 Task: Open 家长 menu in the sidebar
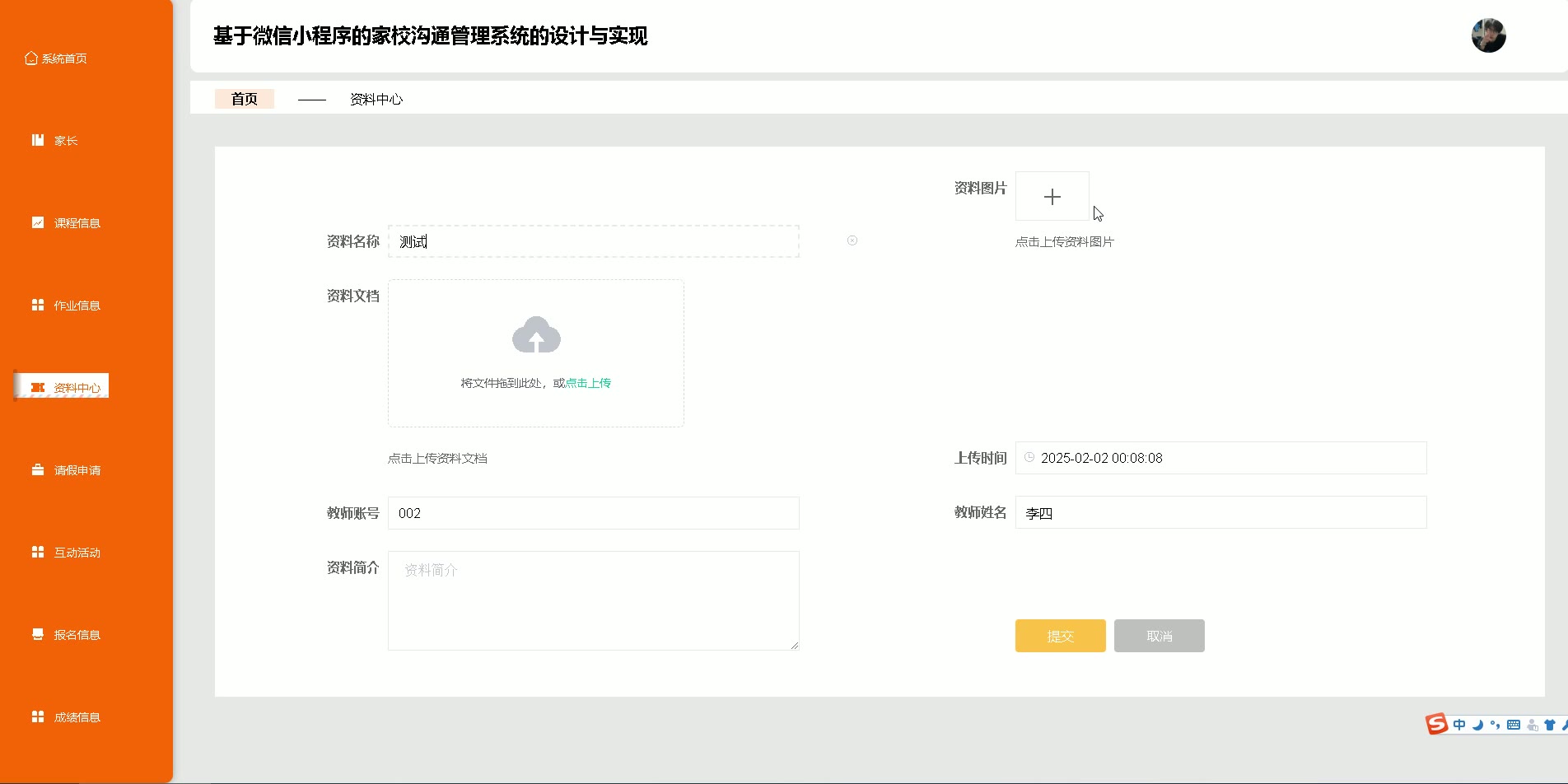pos(56,141)
